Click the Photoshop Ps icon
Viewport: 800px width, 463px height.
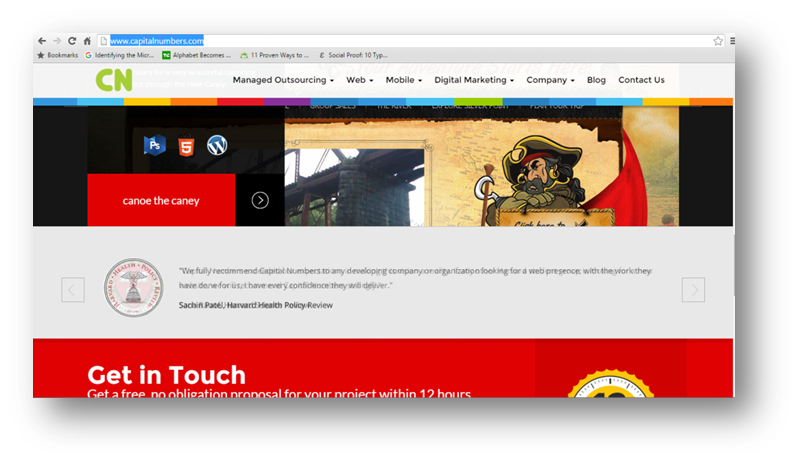(x=155, y=145)
